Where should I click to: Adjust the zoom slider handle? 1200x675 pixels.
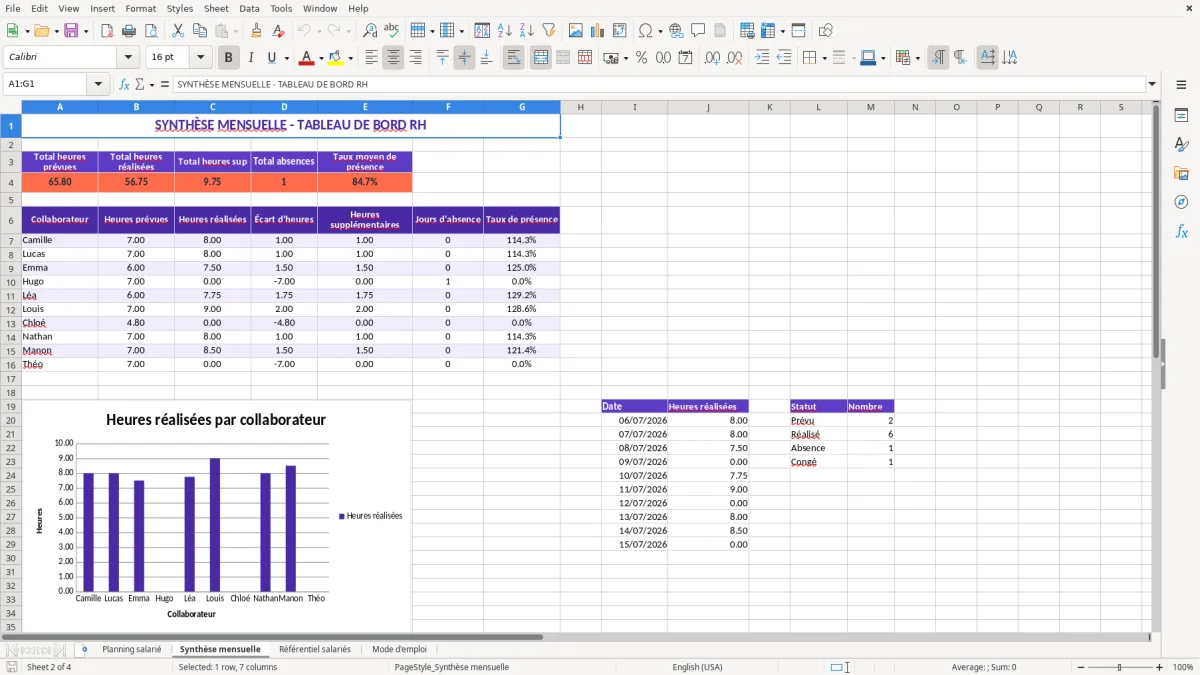(1119, 667)
